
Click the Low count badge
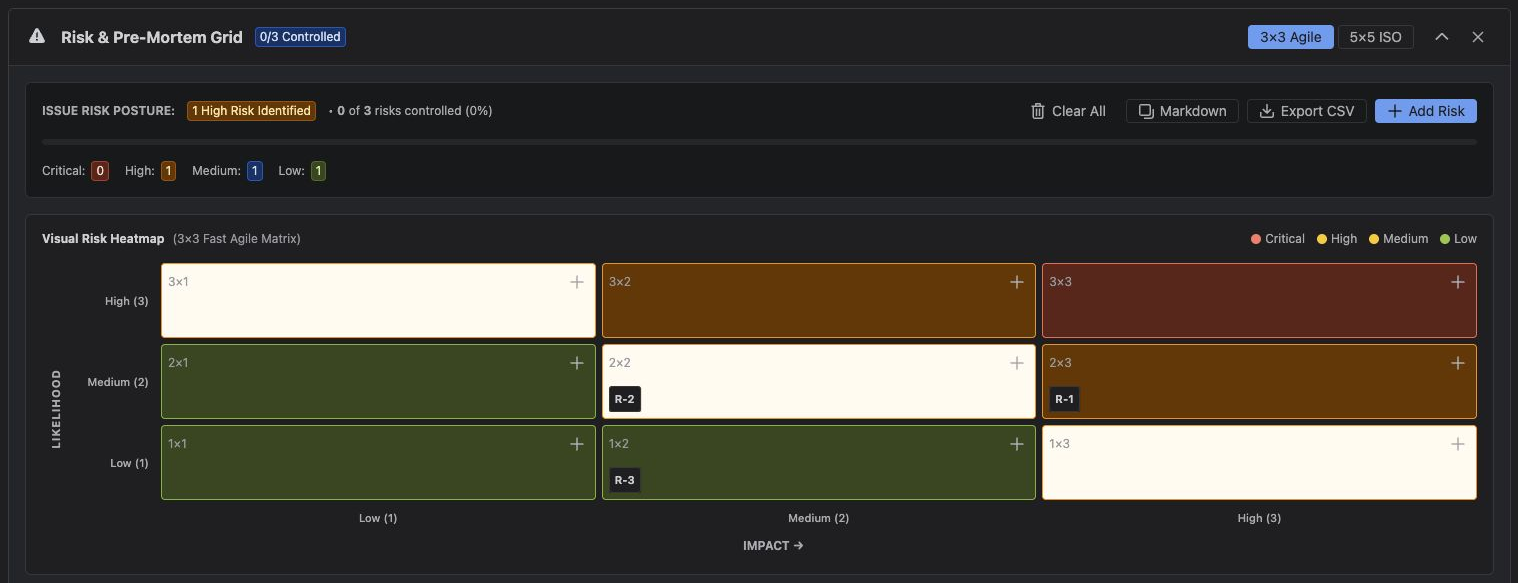point(318,171)
